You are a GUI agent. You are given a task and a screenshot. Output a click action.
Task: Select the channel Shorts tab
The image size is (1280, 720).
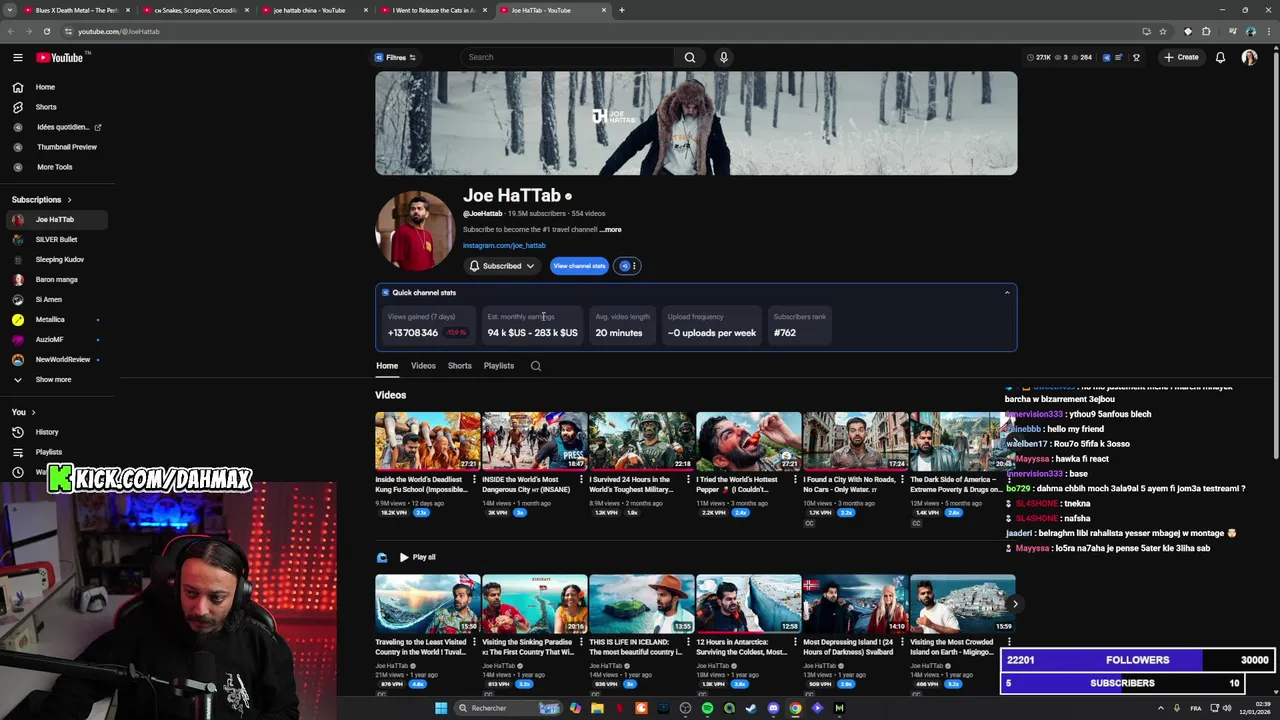[x=460, y=366]
